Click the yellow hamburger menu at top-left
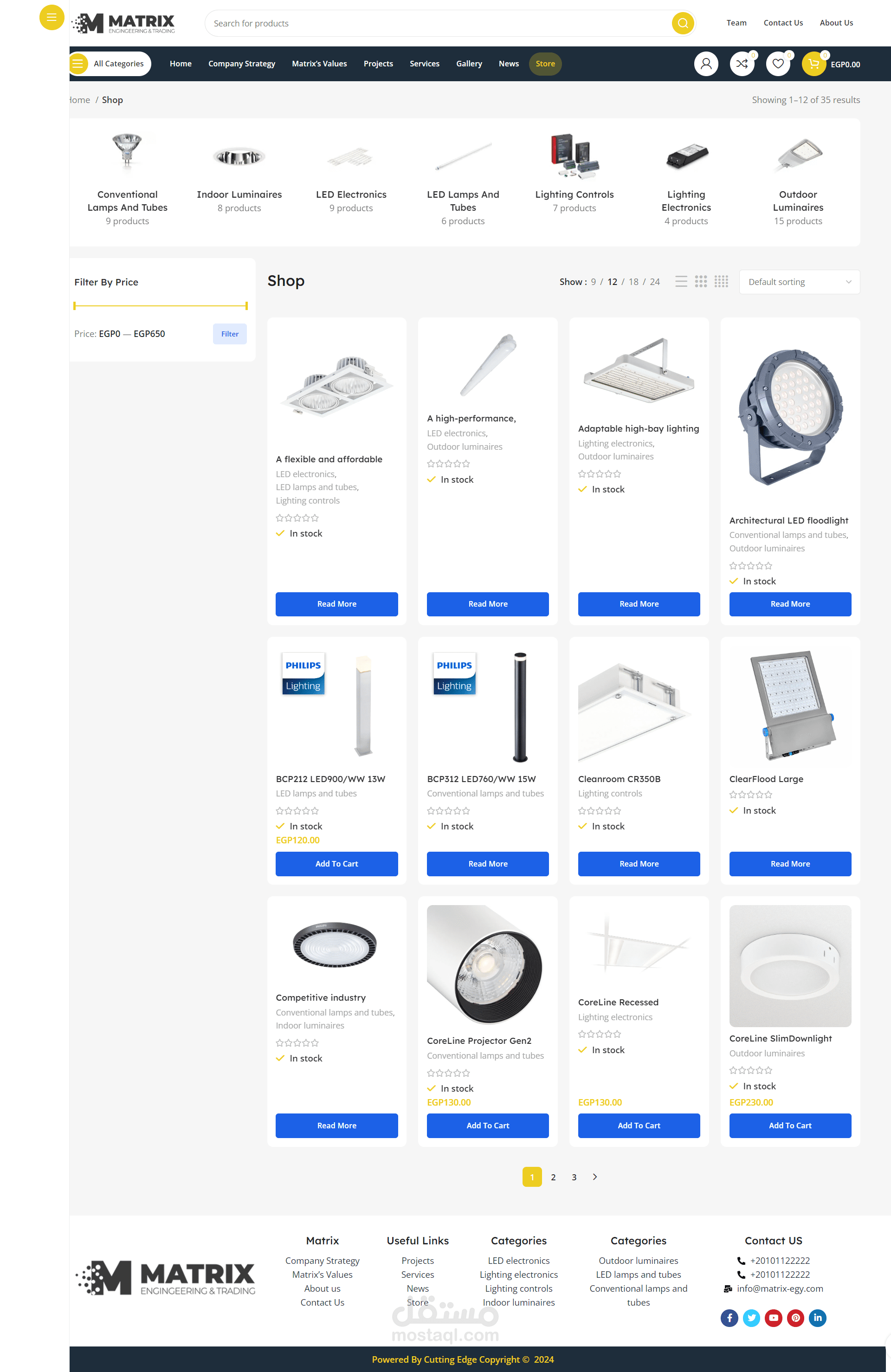891x1372 pixels. pyautogui.click(x=52, y=17)
